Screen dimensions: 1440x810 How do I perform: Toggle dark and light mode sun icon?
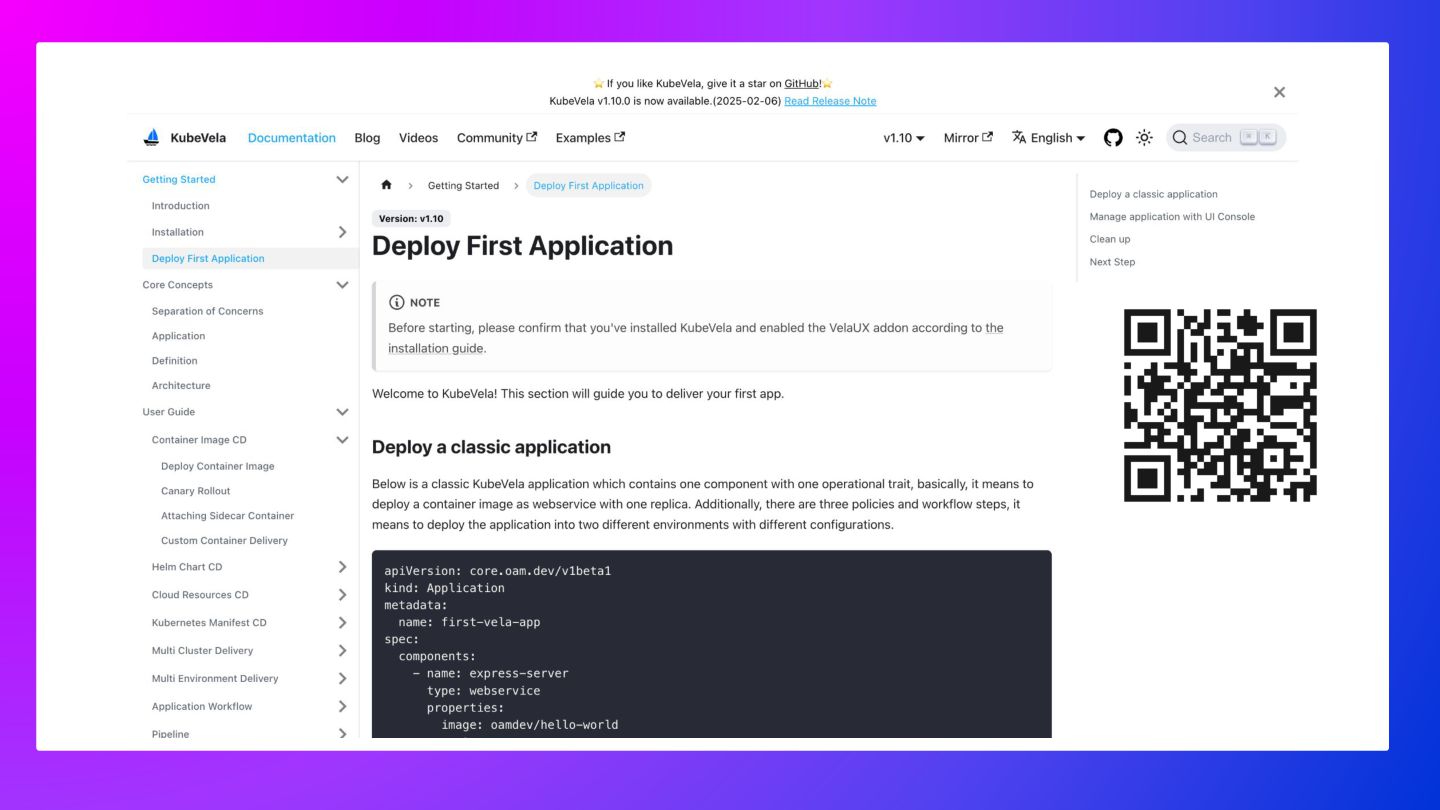1145,138
